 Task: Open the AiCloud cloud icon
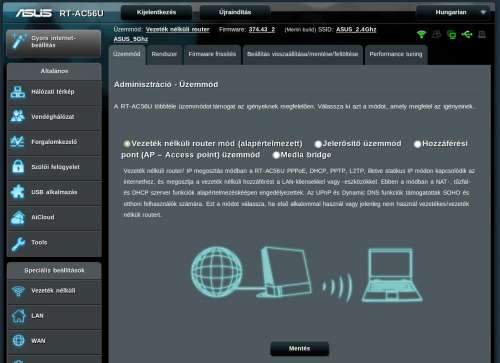click(18, 217)
